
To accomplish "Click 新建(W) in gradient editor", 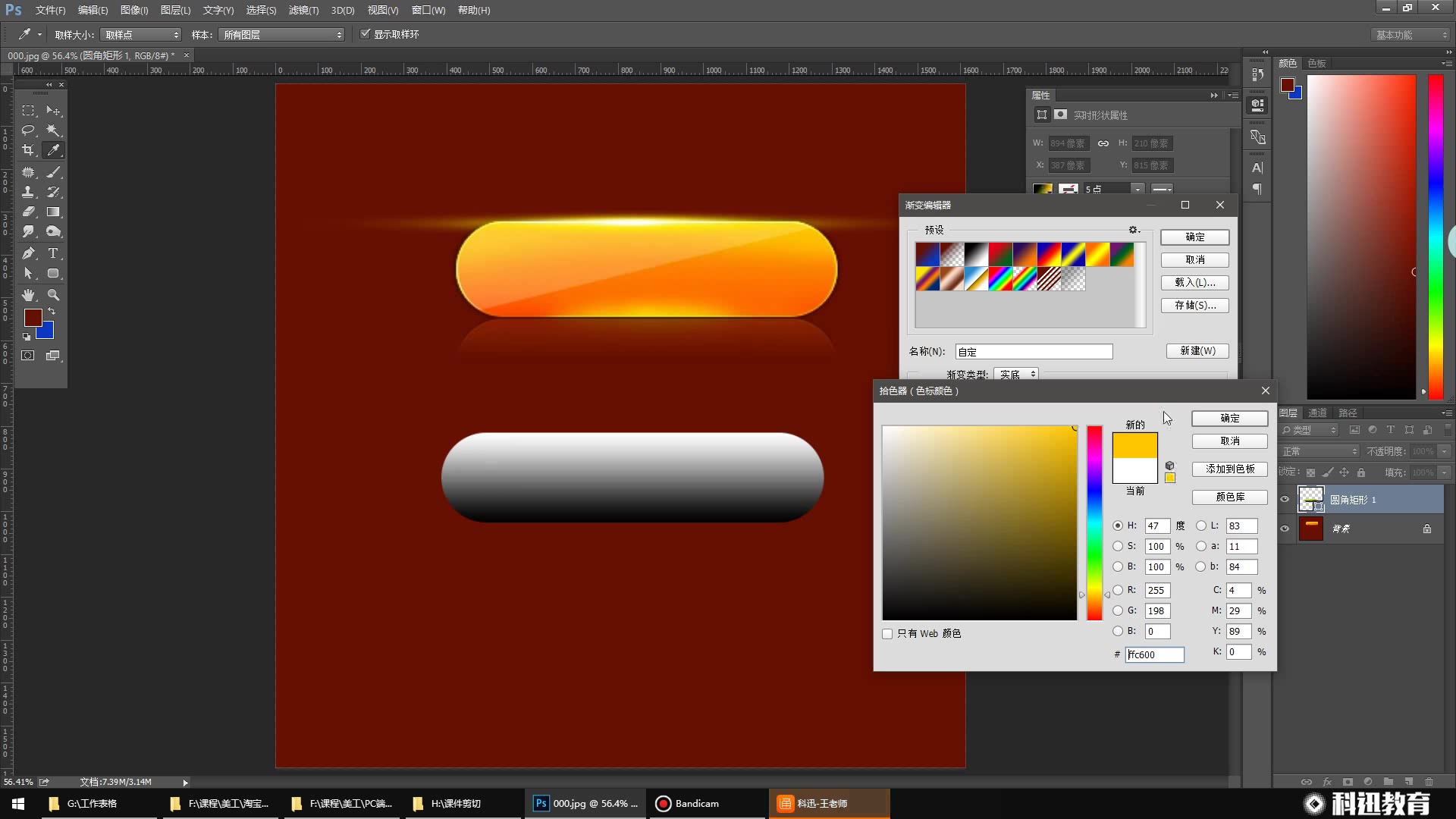I will pos(1197,351).
